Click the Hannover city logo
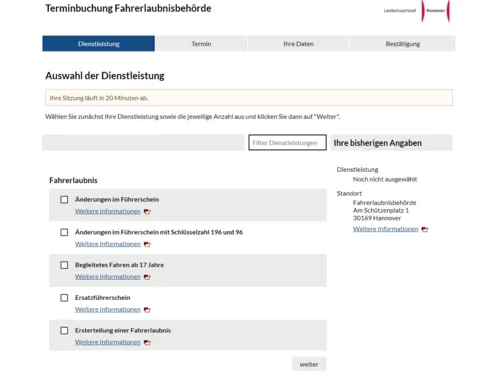The width and height of the screenshot is (500, 375). tap(417, 11)
